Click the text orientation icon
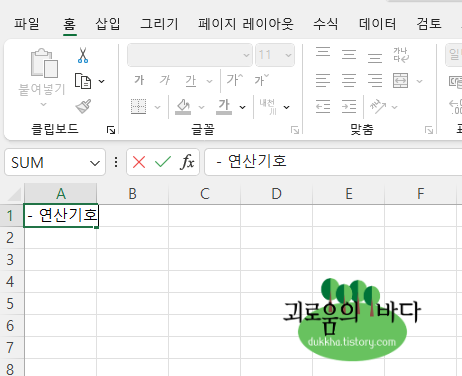This screenshot has height=376, width=462. tap(378, 107)
